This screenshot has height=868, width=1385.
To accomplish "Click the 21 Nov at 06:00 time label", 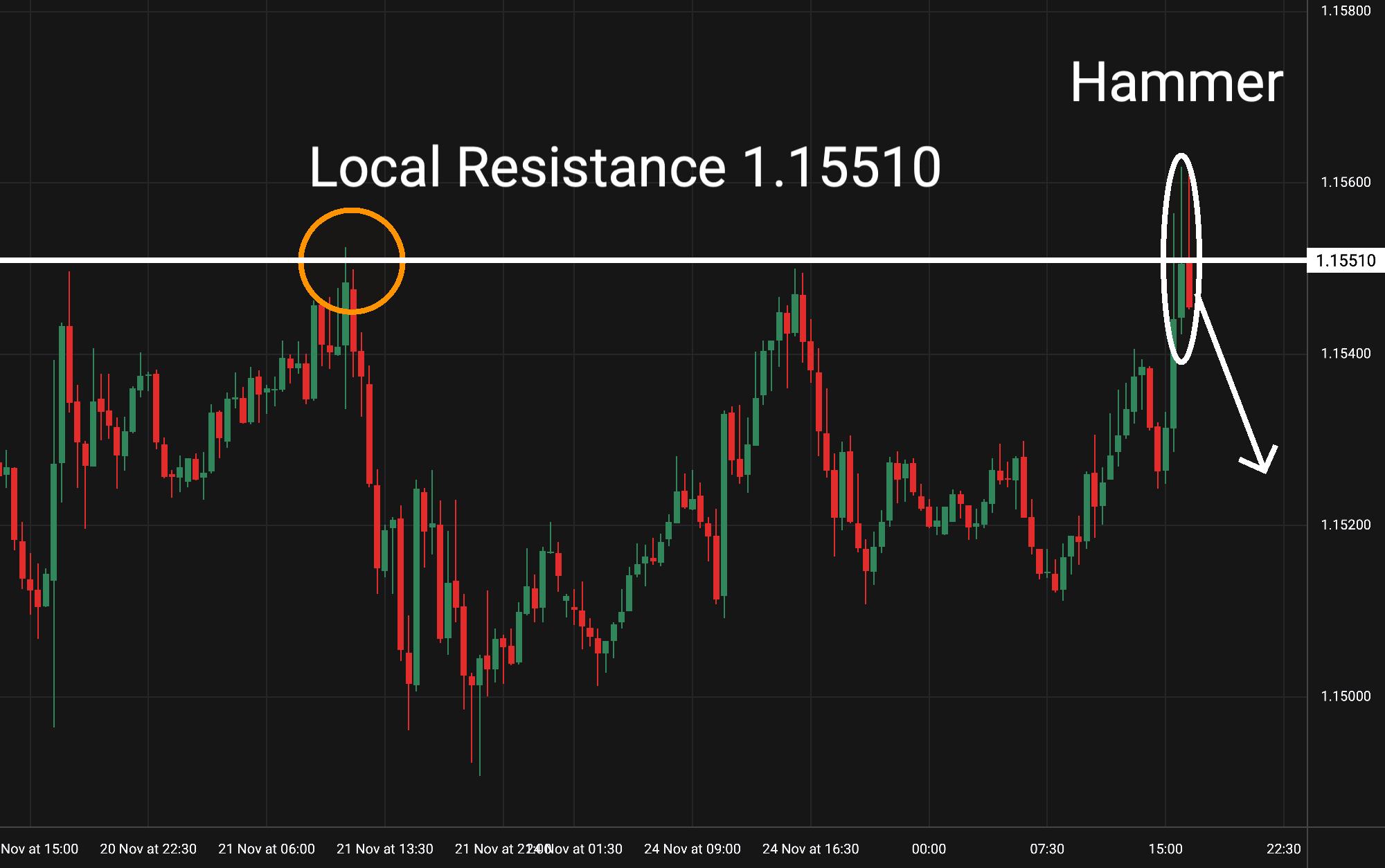I will (x=267, y=849).
